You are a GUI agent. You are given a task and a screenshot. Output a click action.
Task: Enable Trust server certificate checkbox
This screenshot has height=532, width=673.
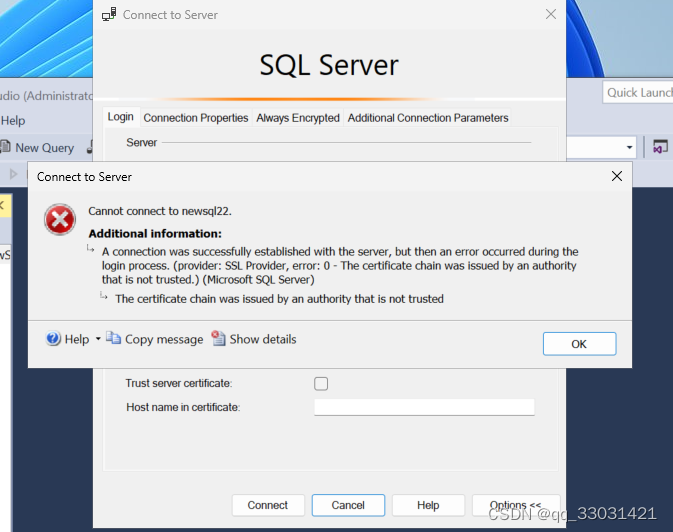point(321,383)
